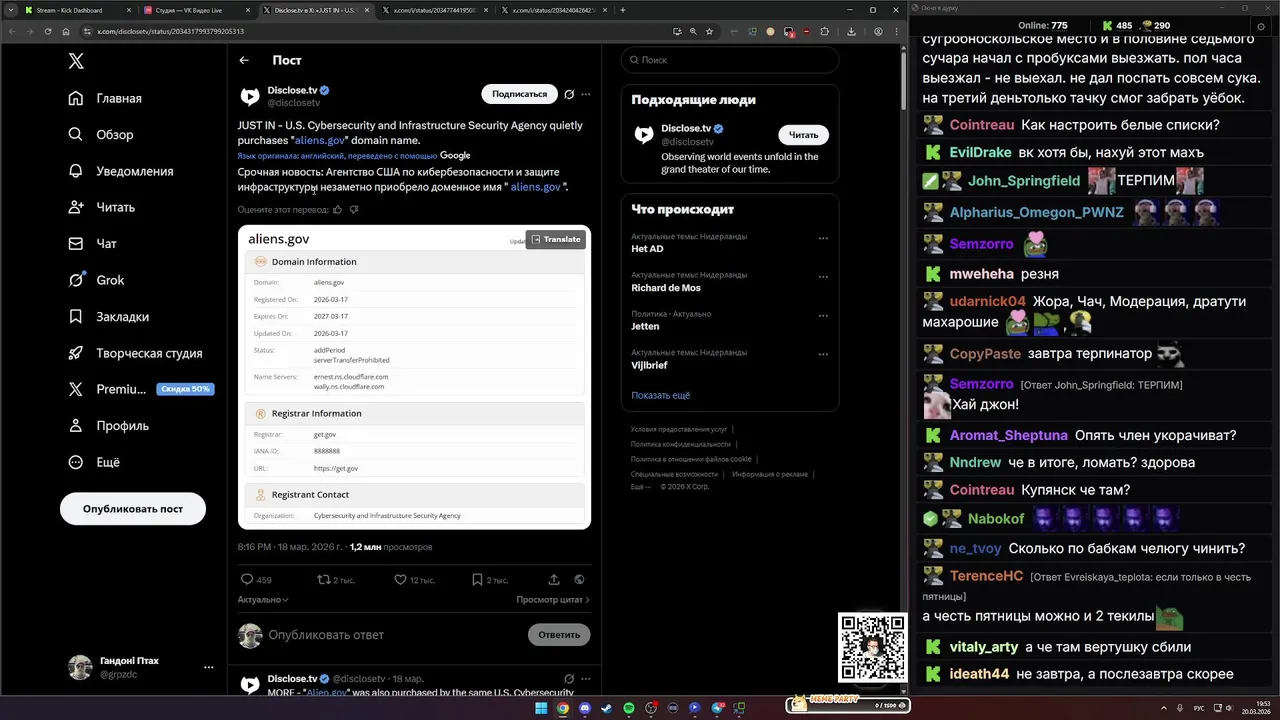Bookmark this page with the address bar star
This screenshot has width=1280, height=720.
click(709, 31)
